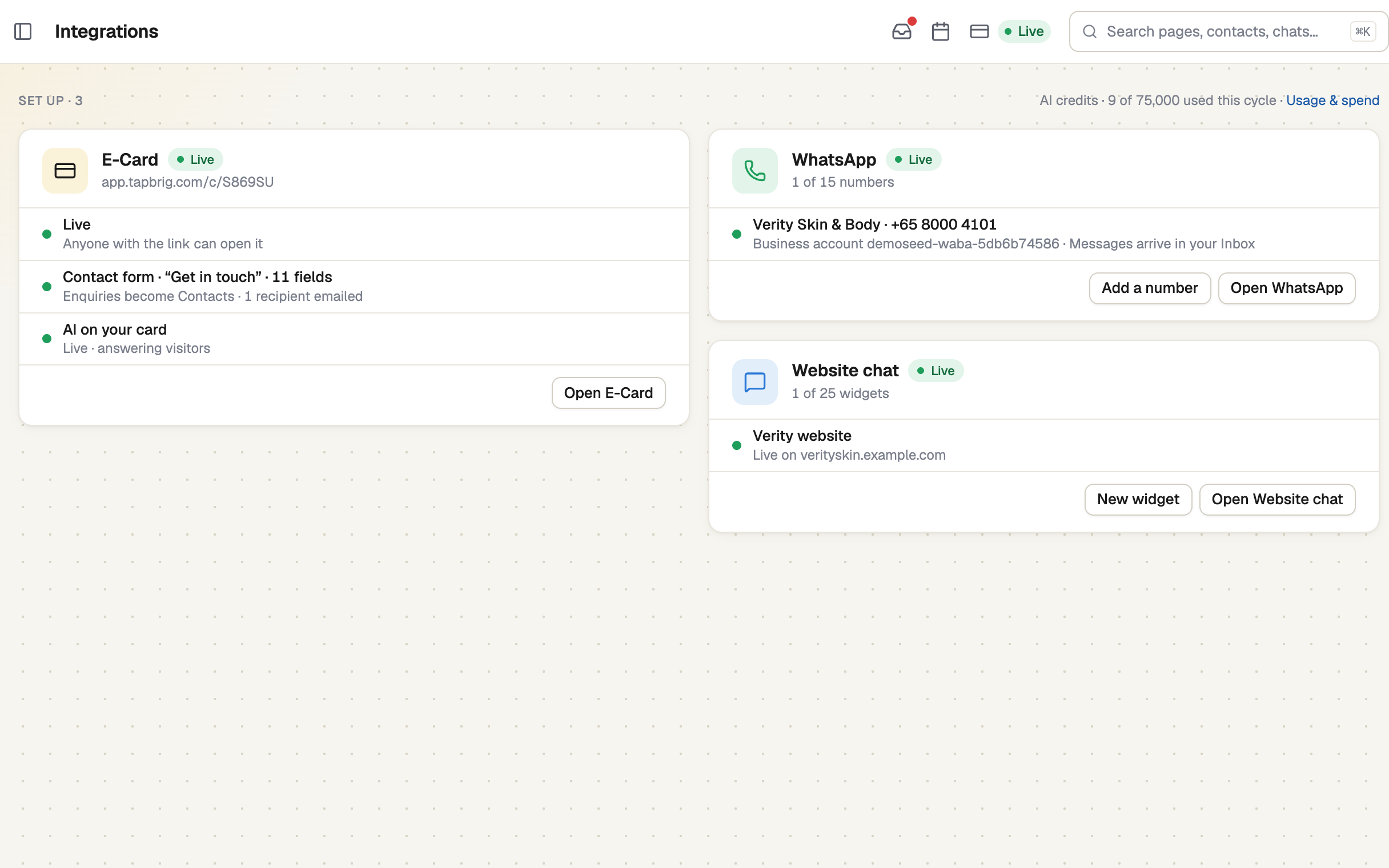
Task: Click the Website chat Live badge
Action: coord(936,371)
